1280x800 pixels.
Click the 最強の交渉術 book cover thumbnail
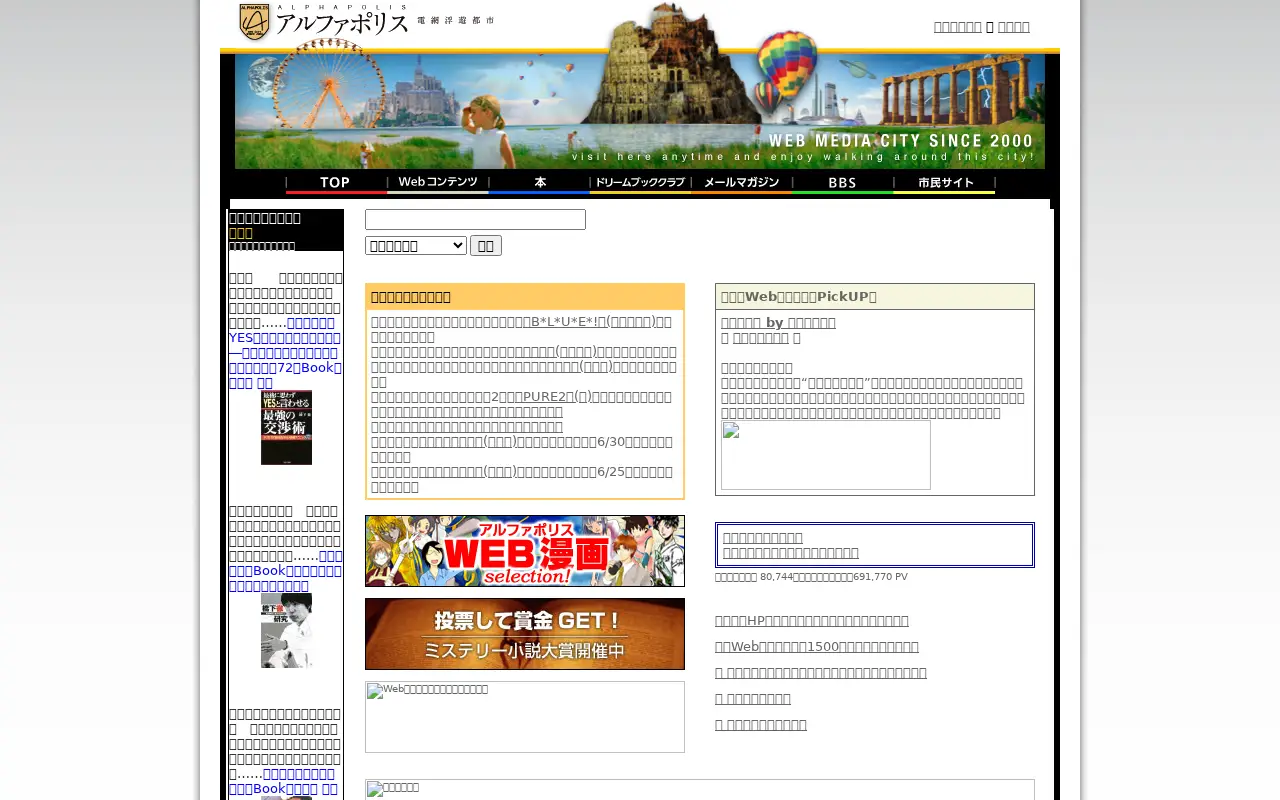pos(286,427)
